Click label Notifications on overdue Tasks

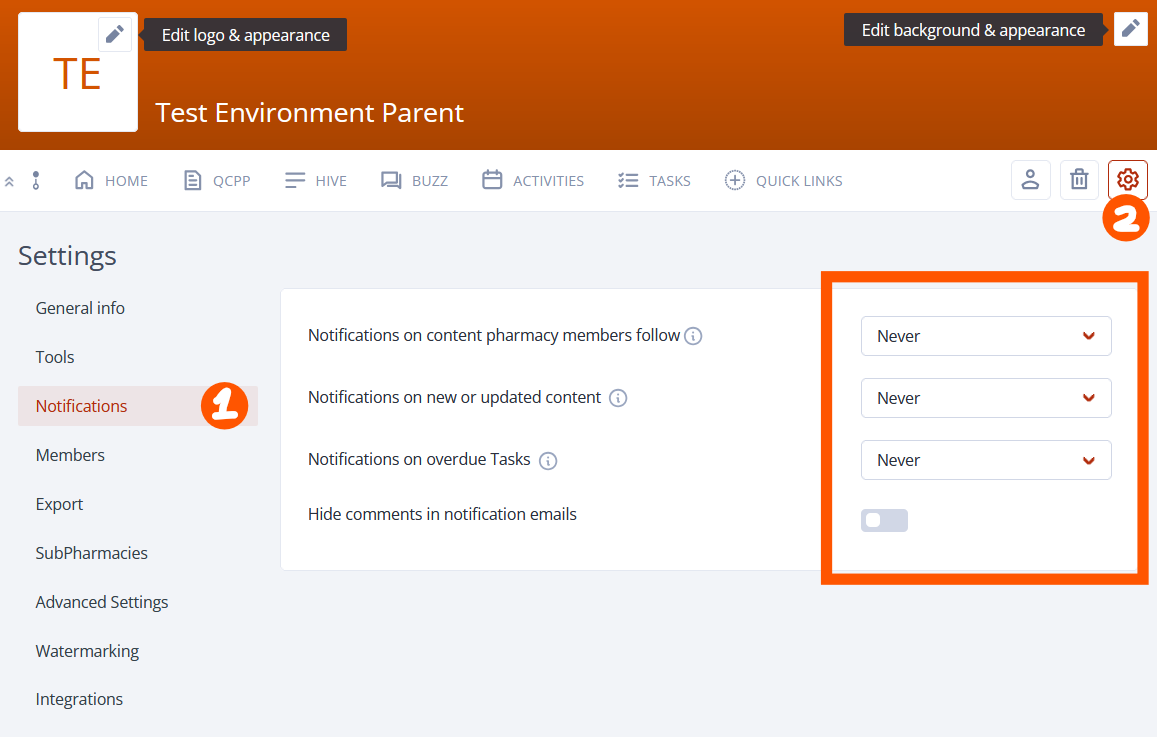(x=419, y=459)
